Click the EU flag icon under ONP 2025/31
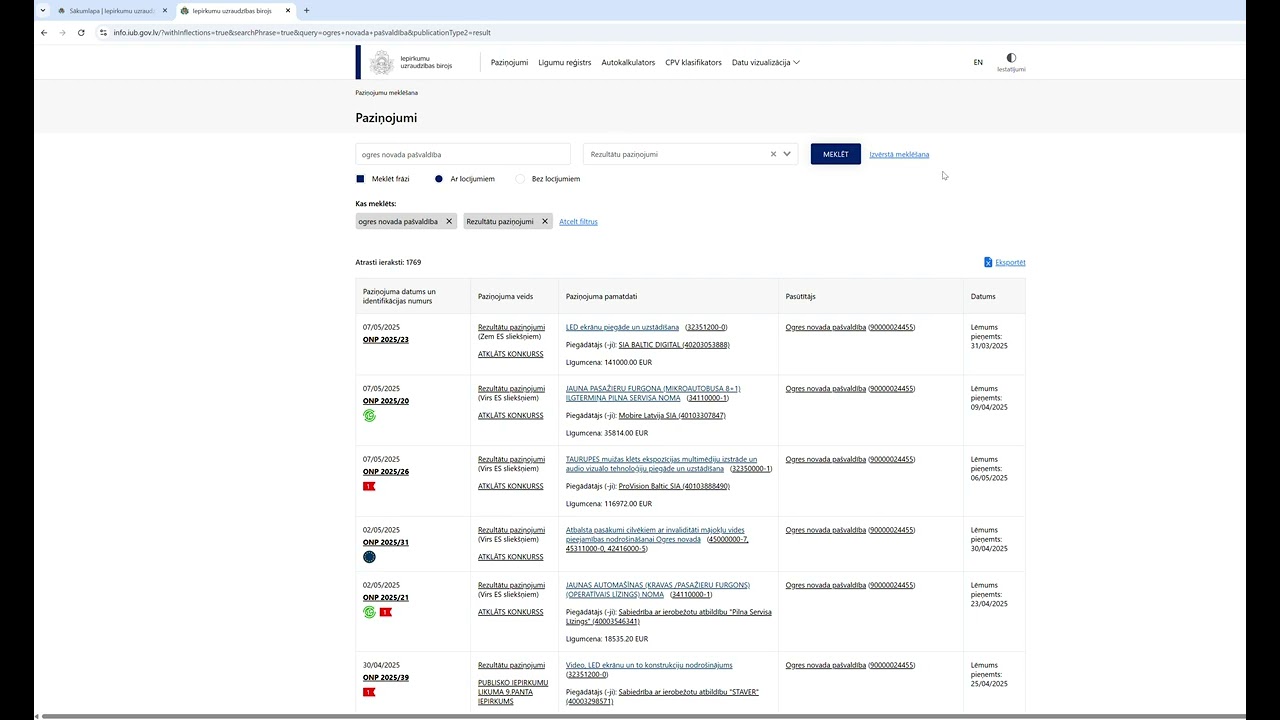This screenshot has width=1280, height=720. pos(369,557)
